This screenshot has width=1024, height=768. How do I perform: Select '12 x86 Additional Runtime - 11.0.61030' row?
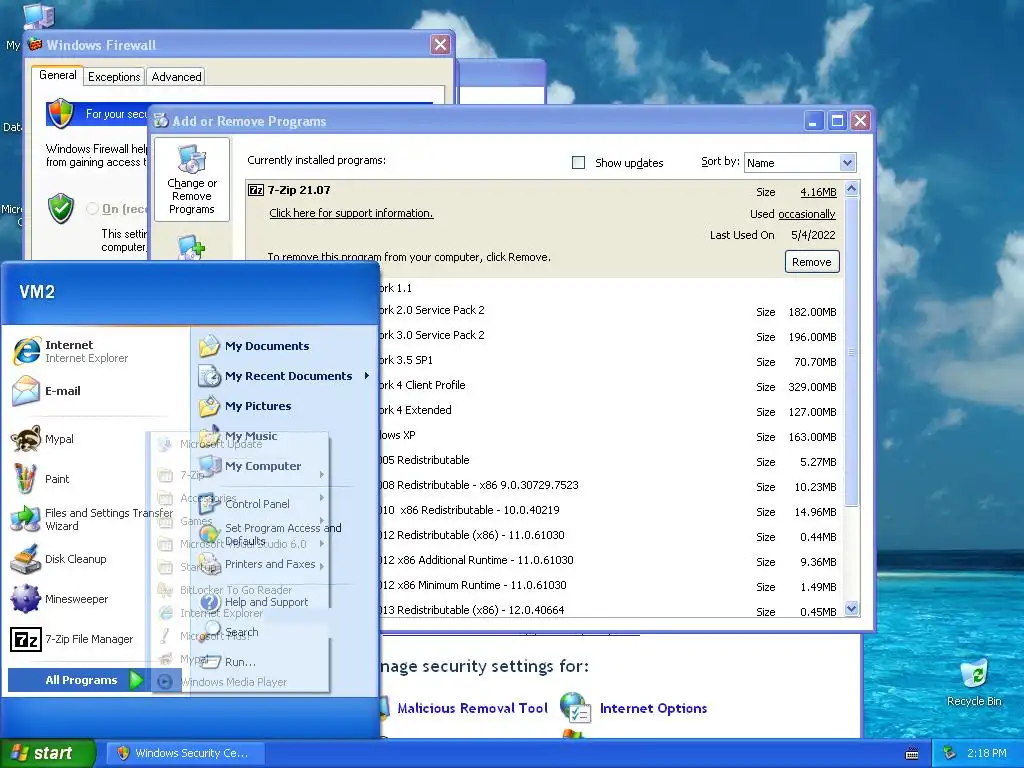[610, 560]
